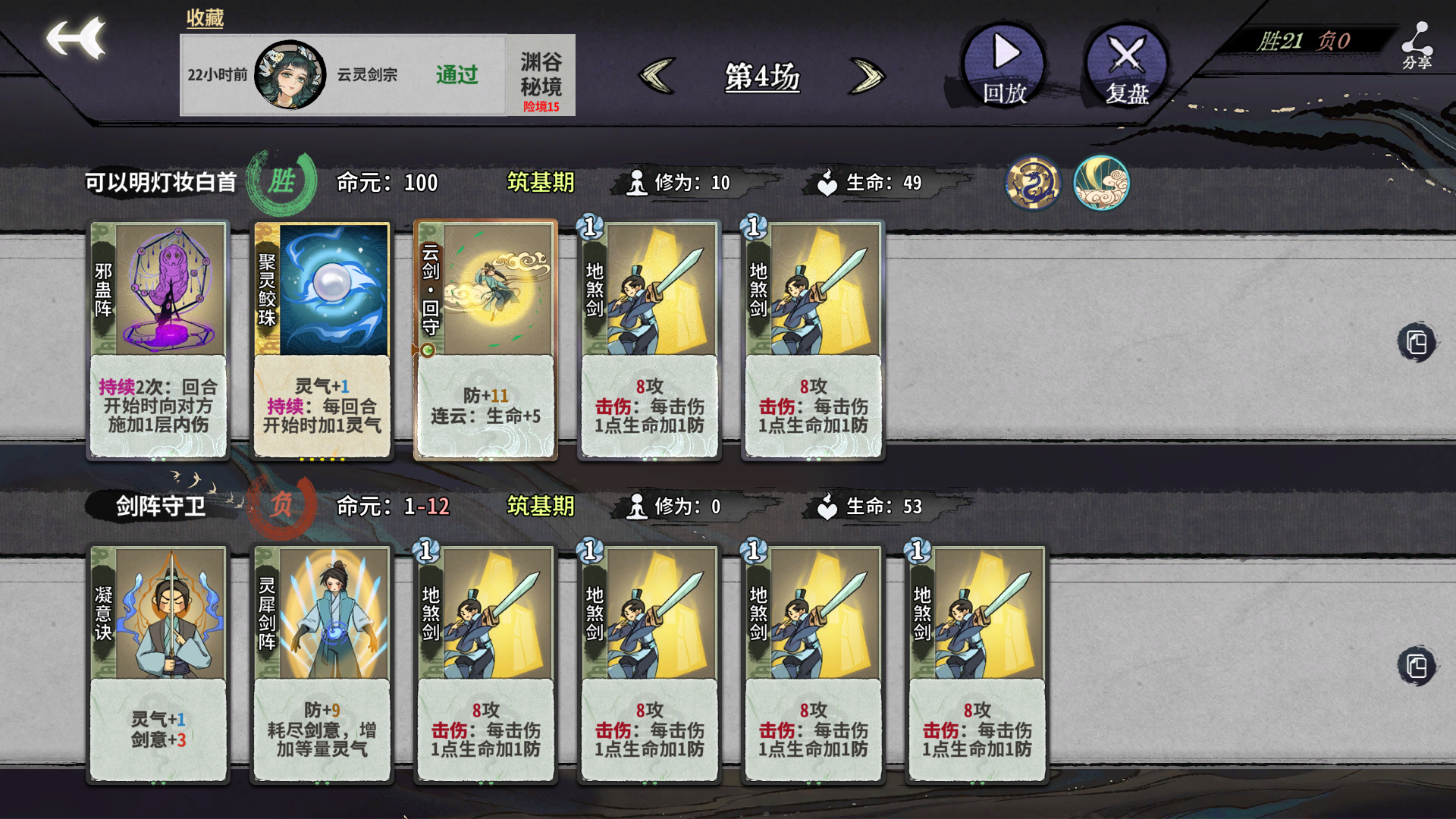The height and width of the screenshot is (819, 1456).
Task: Click the blue dragon talisman icon
Action: (x=1033, y=183)
